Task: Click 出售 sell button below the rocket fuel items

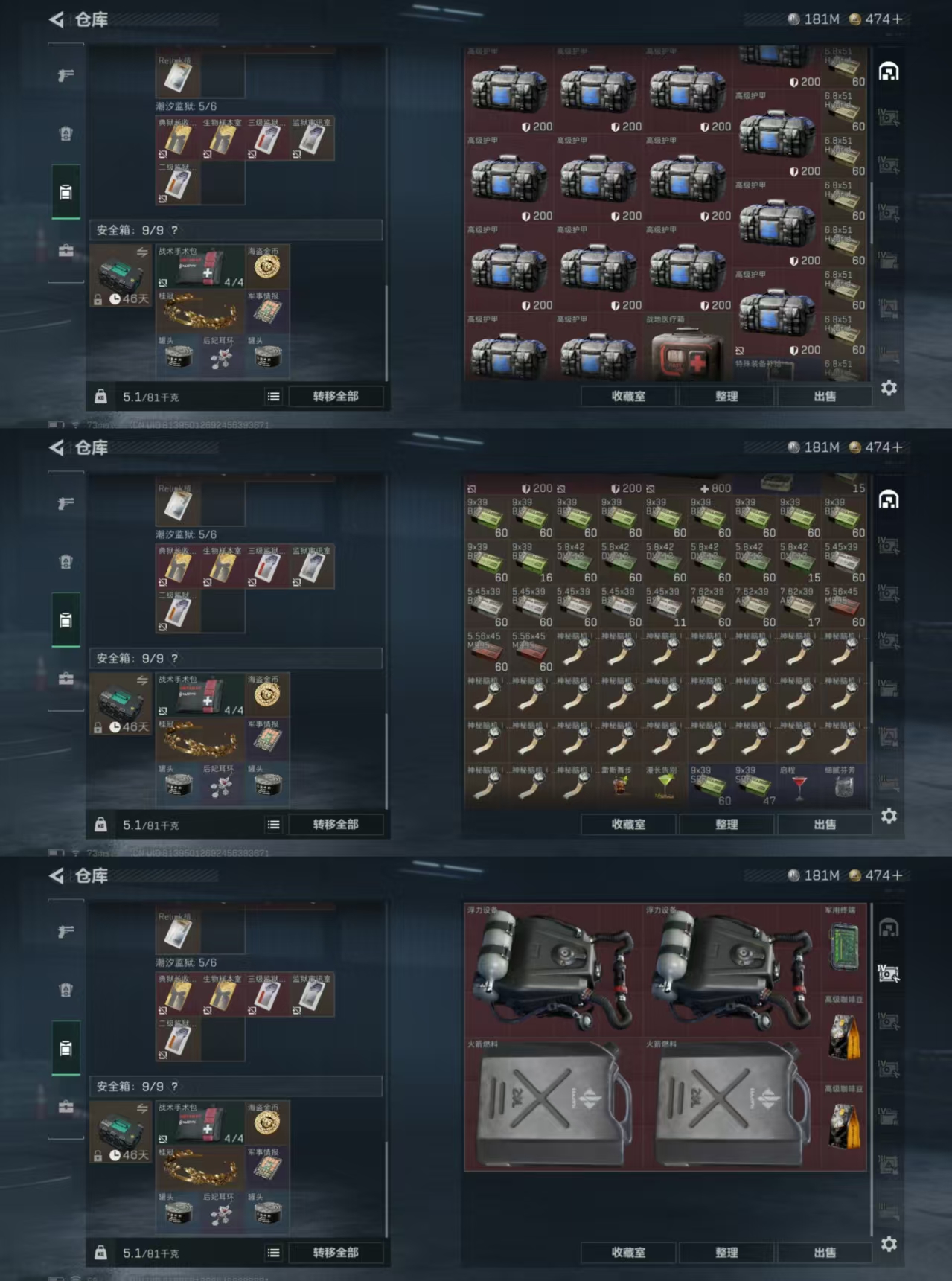Action: pos(825,1252)
